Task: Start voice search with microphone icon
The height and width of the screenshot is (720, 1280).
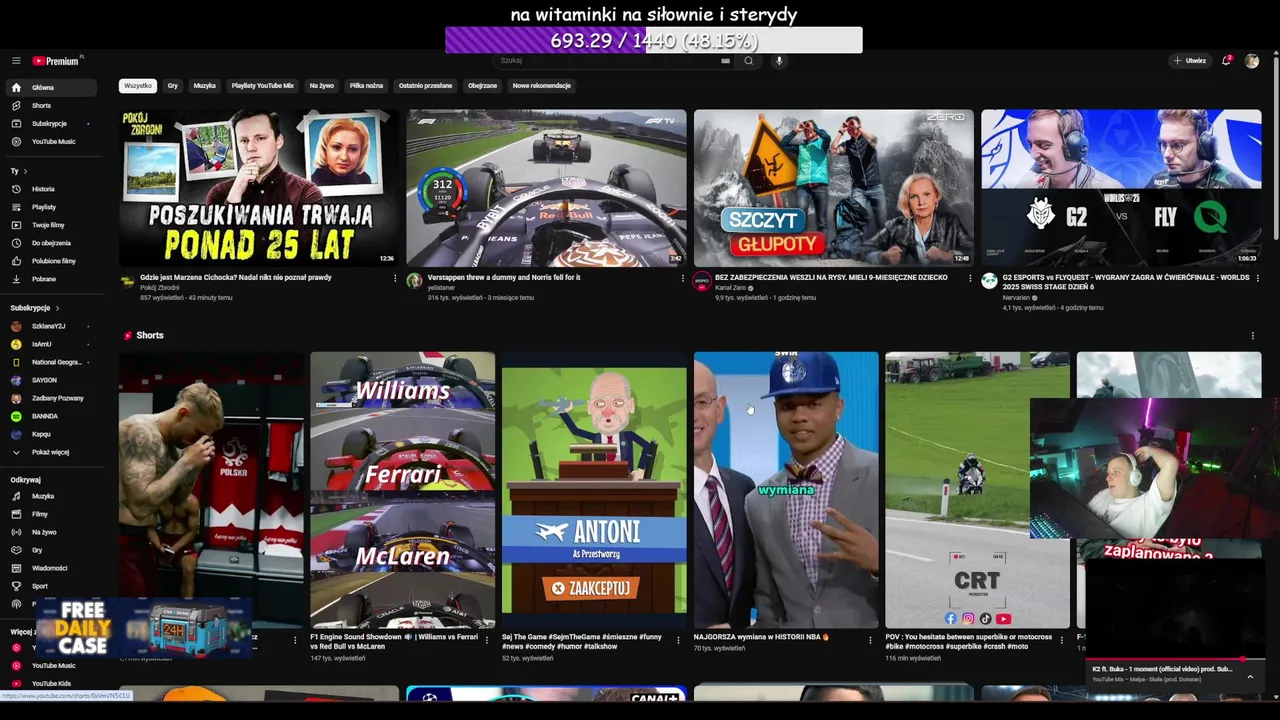Action: tap(779, 61)
